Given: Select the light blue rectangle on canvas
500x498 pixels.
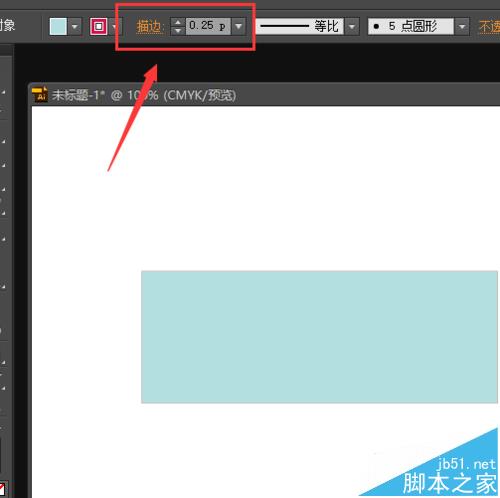Looking at the screenshot, I should click(319, 337).
